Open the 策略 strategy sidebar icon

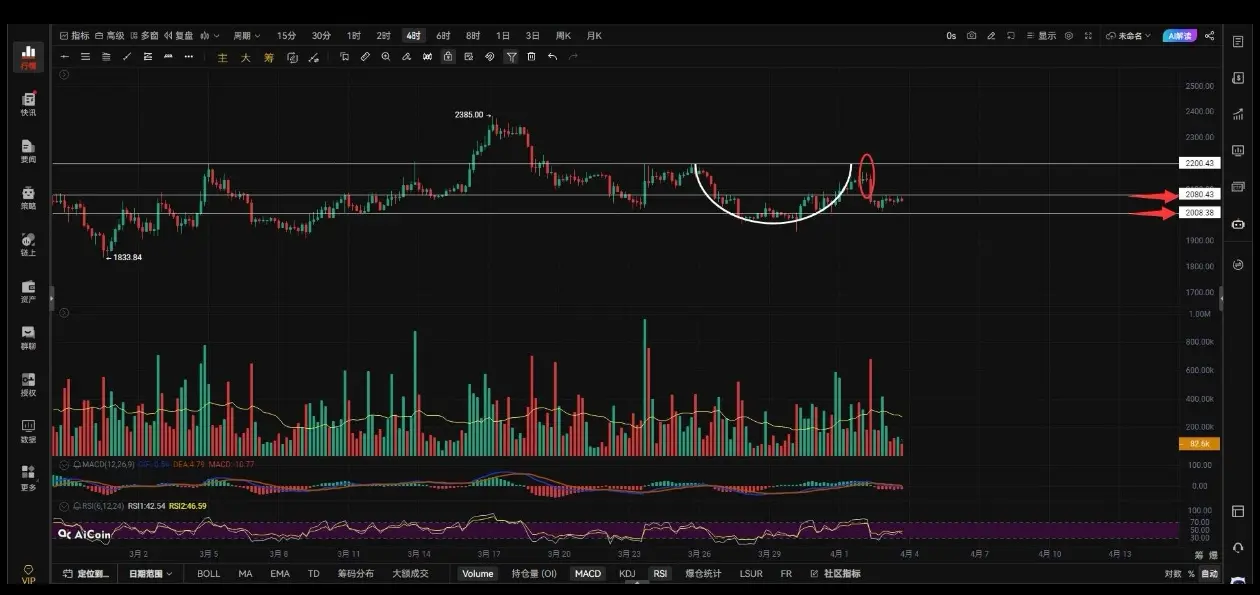[x=28, y=198]
